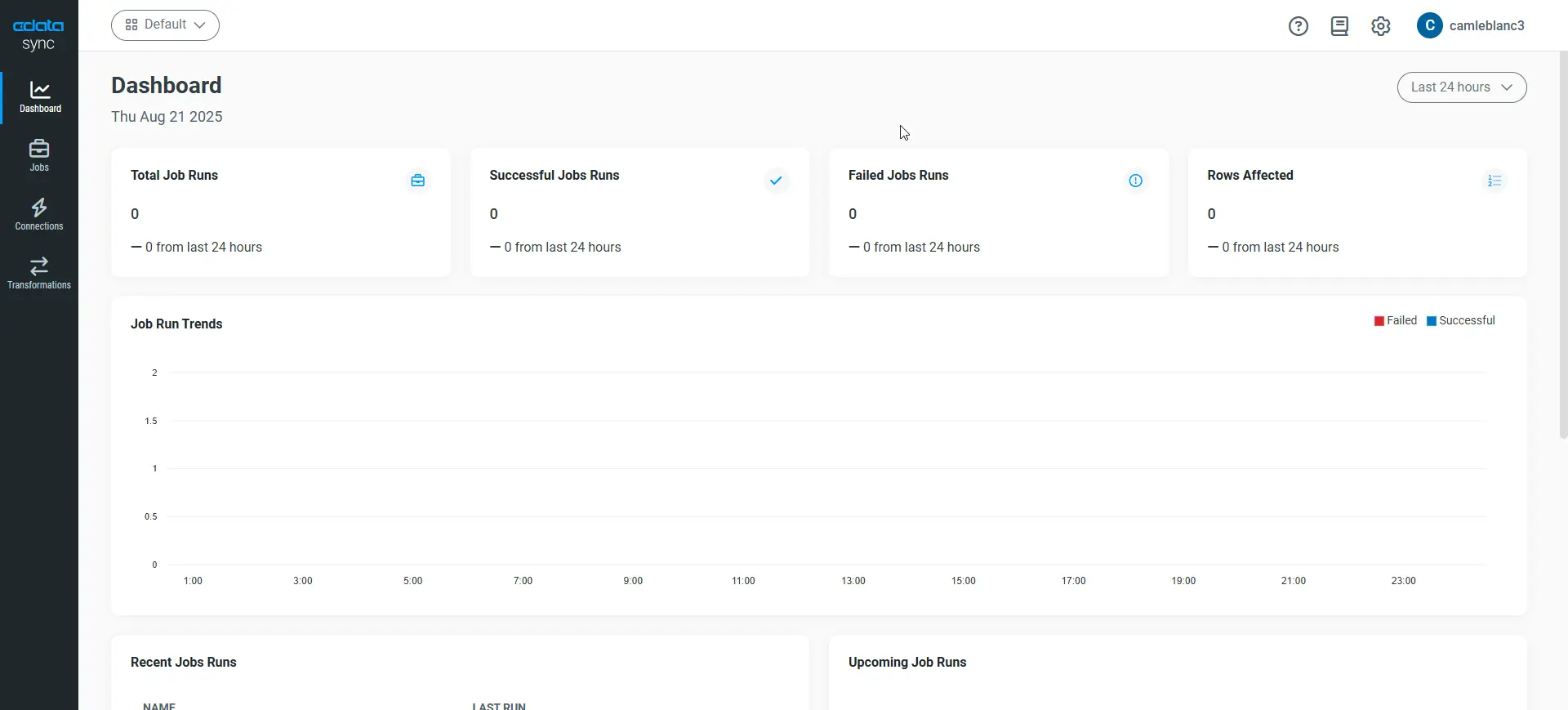Click the camleblanc3 username
1568x710 pixels.
1486,26
